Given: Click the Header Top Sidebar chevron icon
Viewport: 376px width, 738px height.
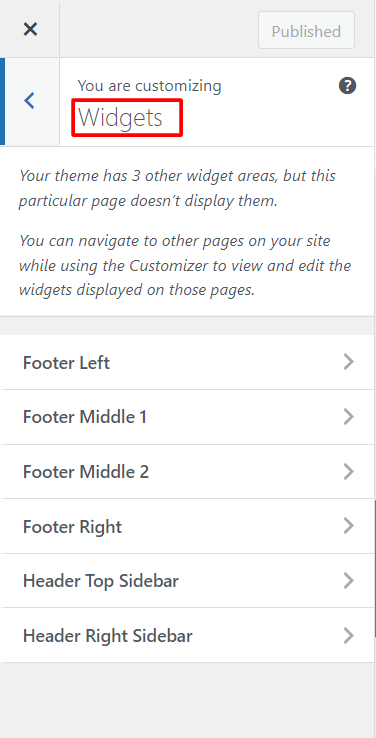Looking at the screenshot, I should (348, 581).
